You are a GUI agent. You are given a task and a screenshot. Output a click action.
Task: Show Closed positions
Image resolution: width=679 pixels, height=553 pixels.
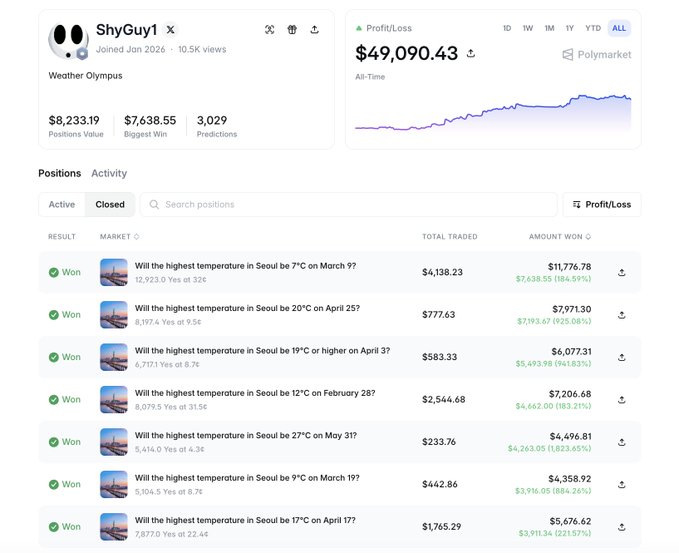(x=110, y=204)
